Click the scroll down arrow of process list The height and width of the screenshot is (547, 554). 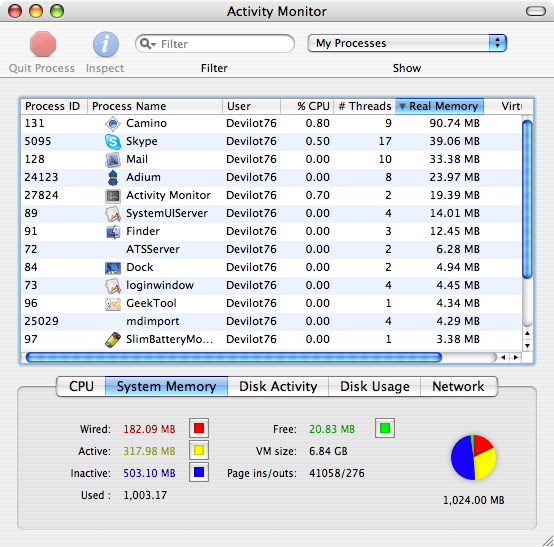[x=527, y=346]
